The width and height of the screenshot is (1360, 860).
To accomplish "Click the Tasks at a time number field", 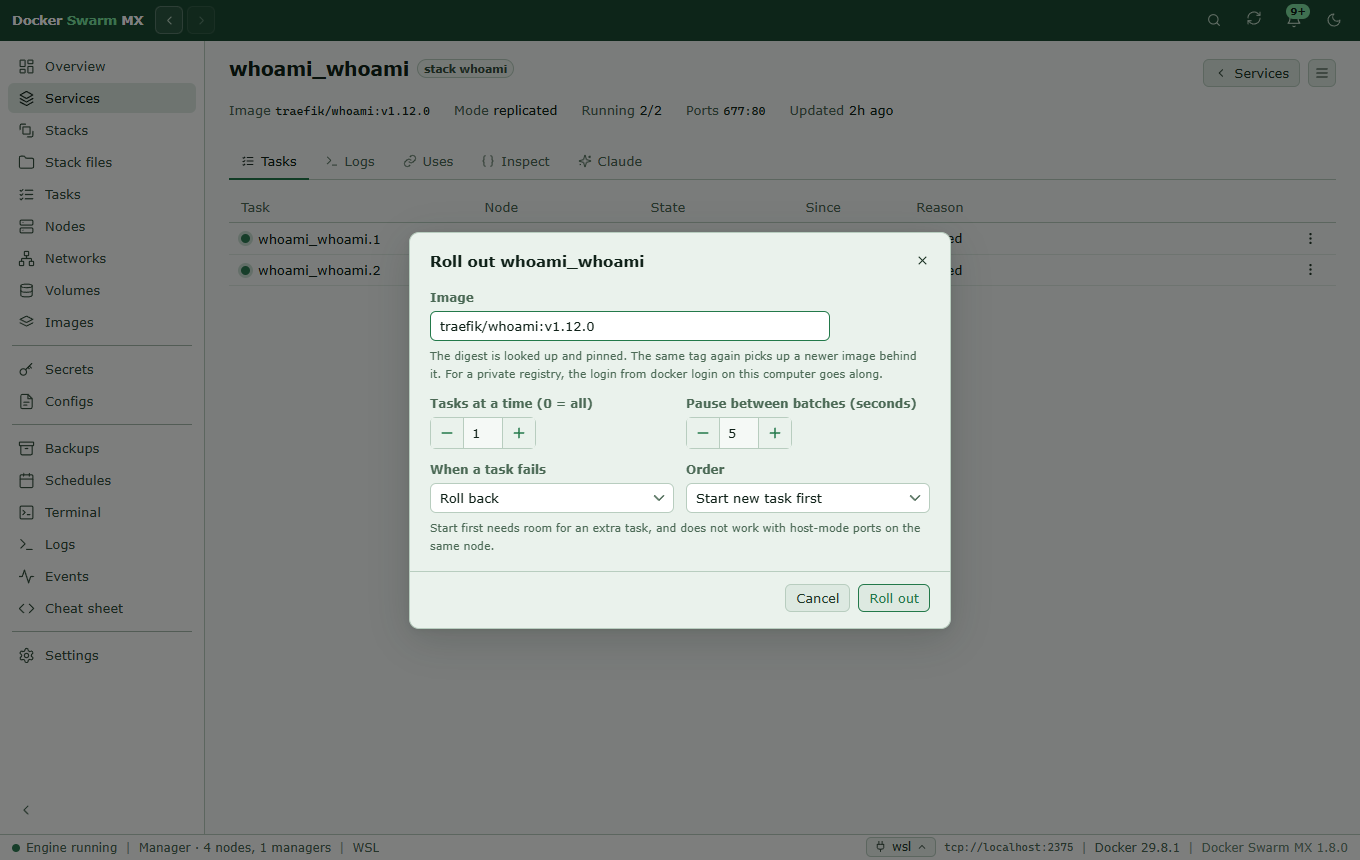I will click(x=483, y=433).
